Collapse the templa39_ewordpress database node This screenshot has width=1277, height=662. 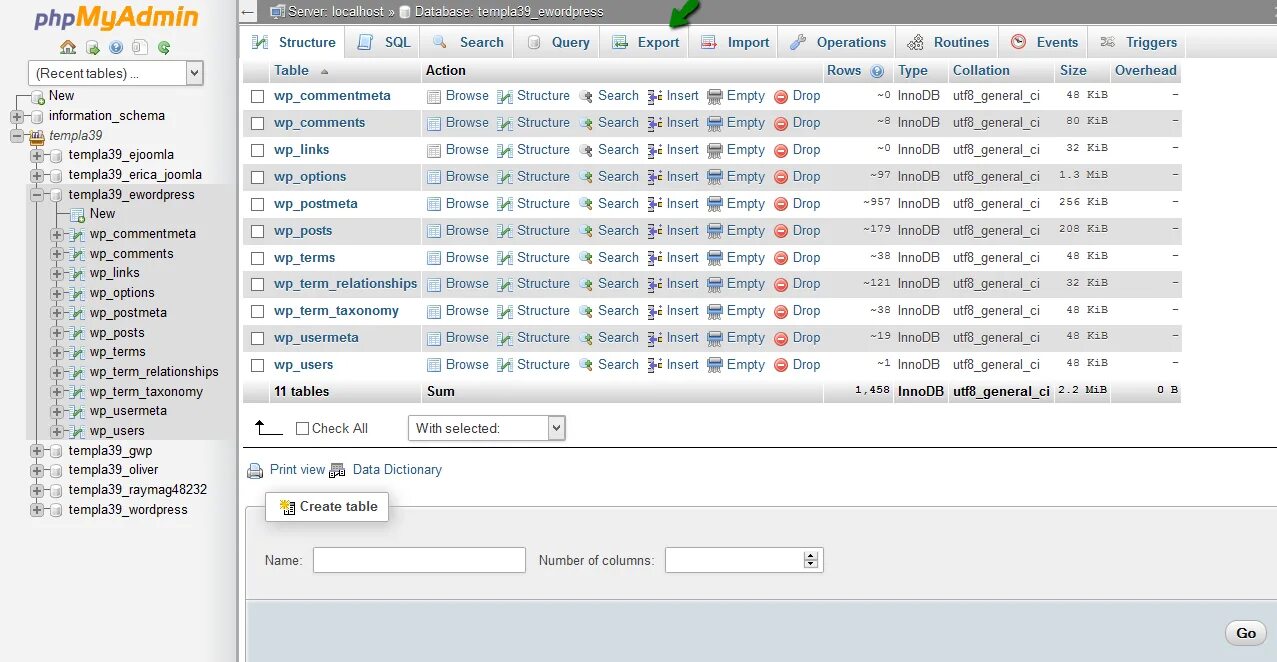click(x=37, y=195)
